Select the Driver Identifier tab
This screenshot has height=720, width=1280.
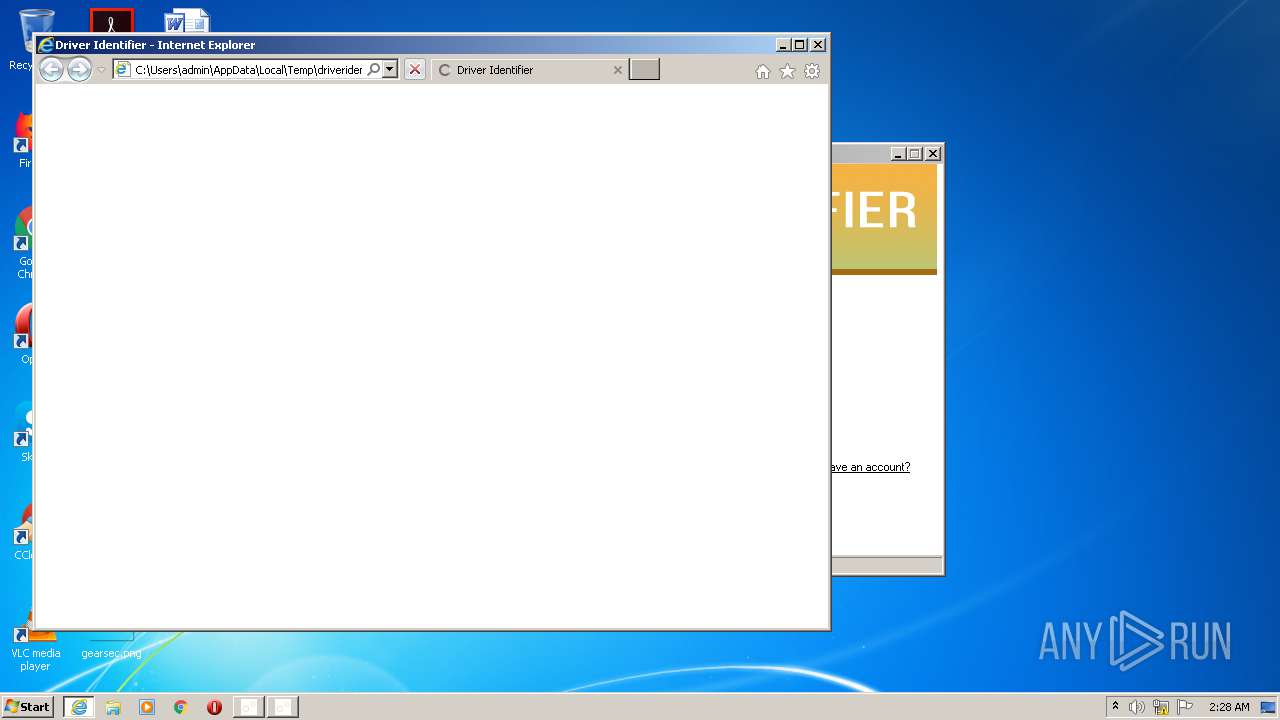529,70
